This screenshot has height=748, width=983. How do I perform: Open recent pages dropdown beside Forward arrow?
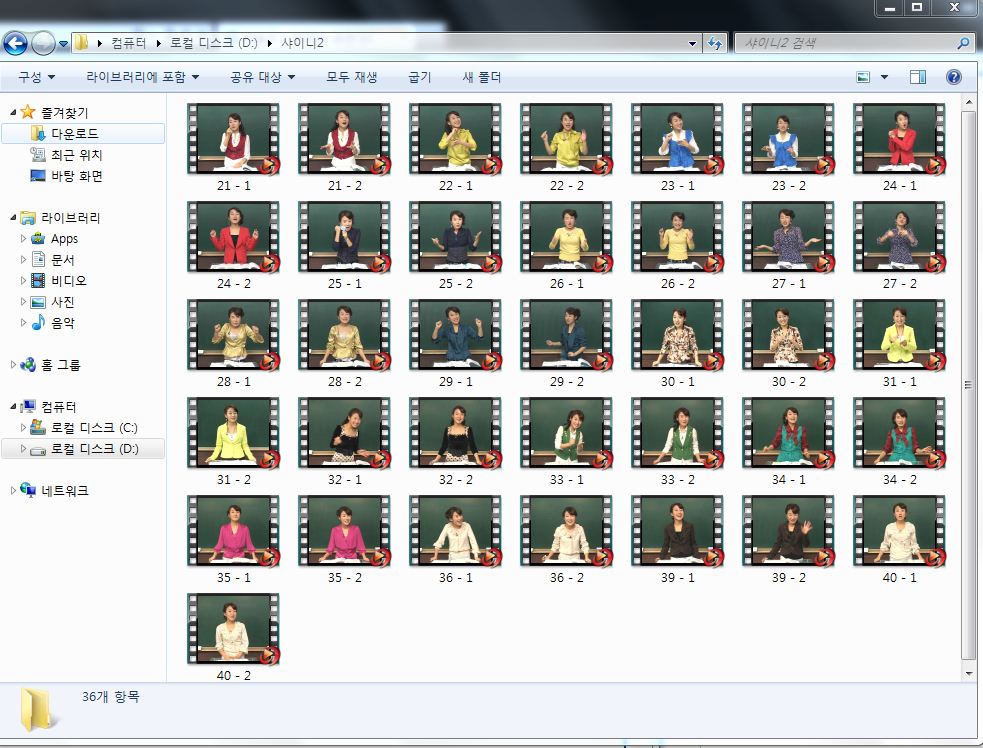click(63, 44)
